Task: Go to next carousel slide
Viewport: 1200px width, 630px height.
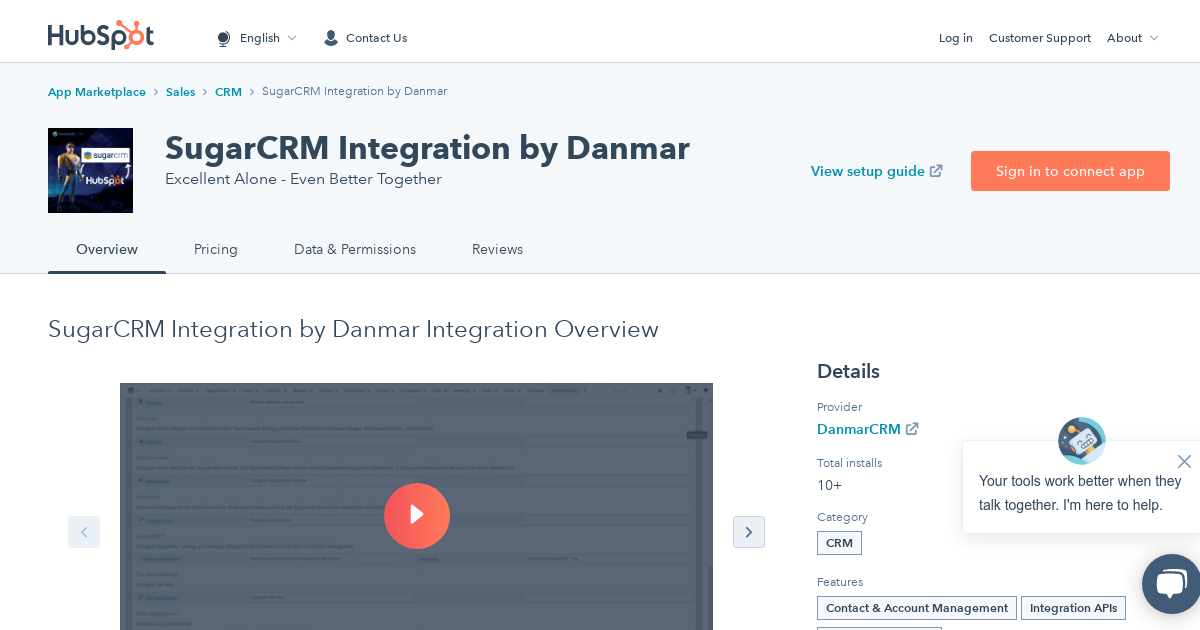Action: click(x=749, y=532)
